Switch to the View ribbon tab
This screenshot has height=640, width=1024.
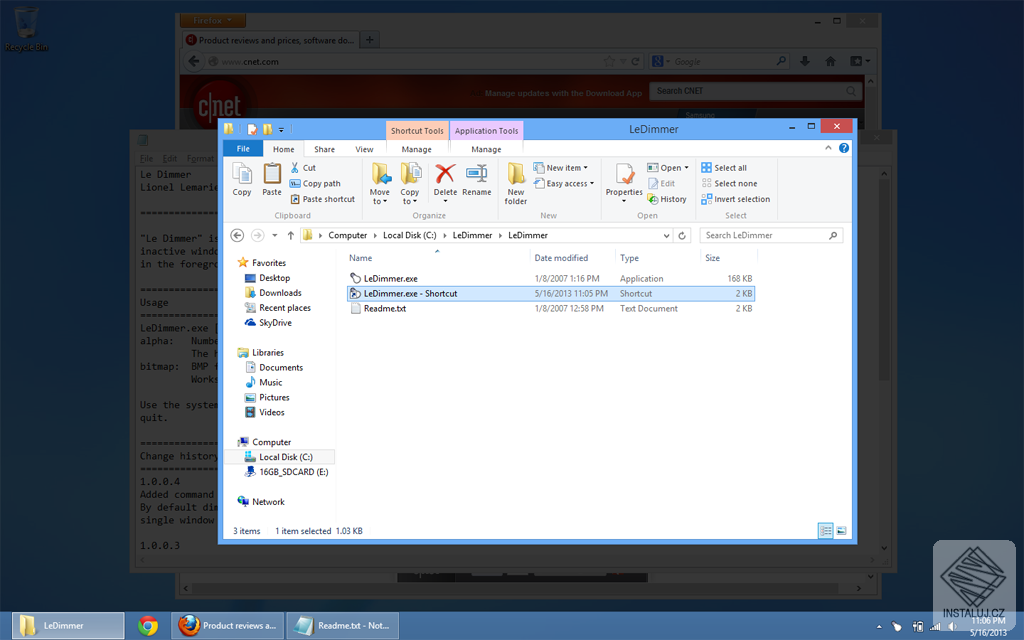pyautogui.click(x=364, y=150)
